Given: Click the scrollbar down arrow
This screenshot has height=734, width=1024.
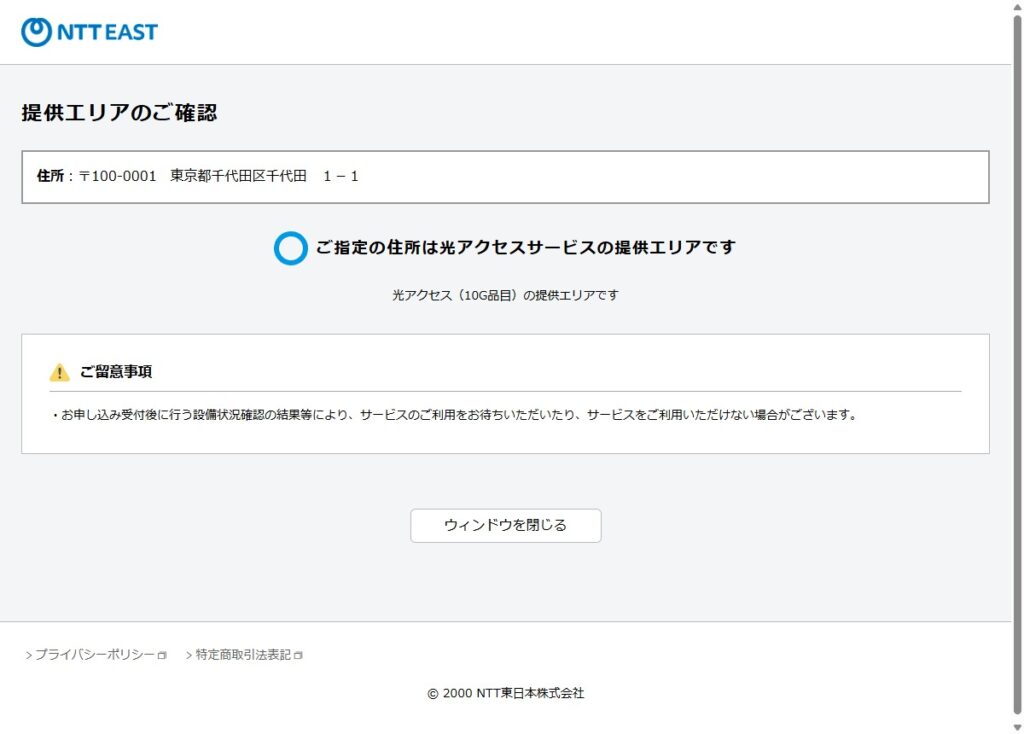Looking at the screenshot, I should tap(1017, 727).
